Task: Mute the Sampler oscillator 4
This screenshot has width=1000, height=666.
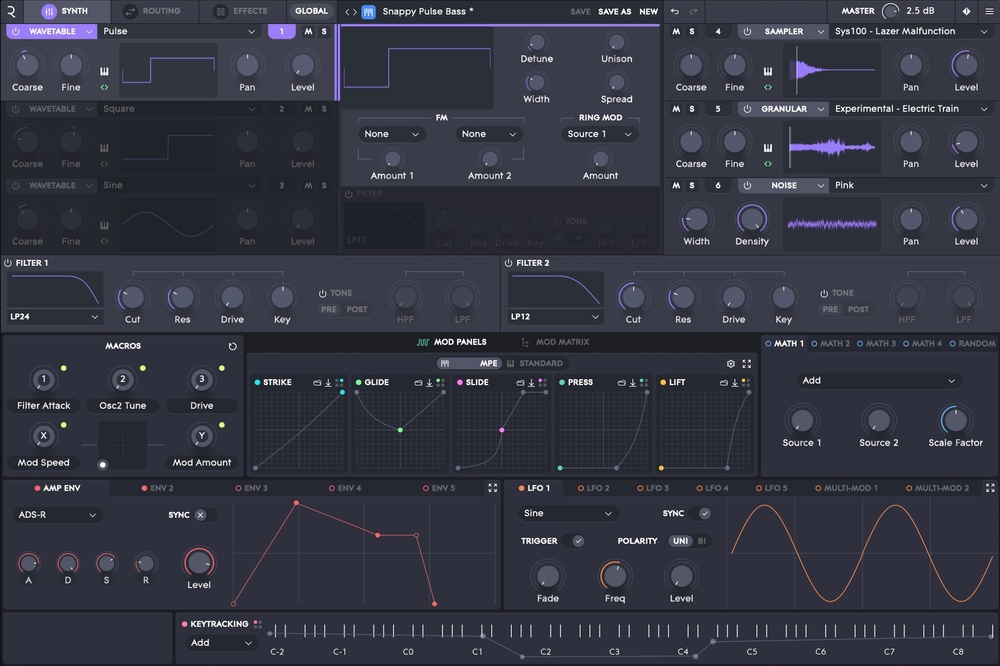Action: [676, 31]
